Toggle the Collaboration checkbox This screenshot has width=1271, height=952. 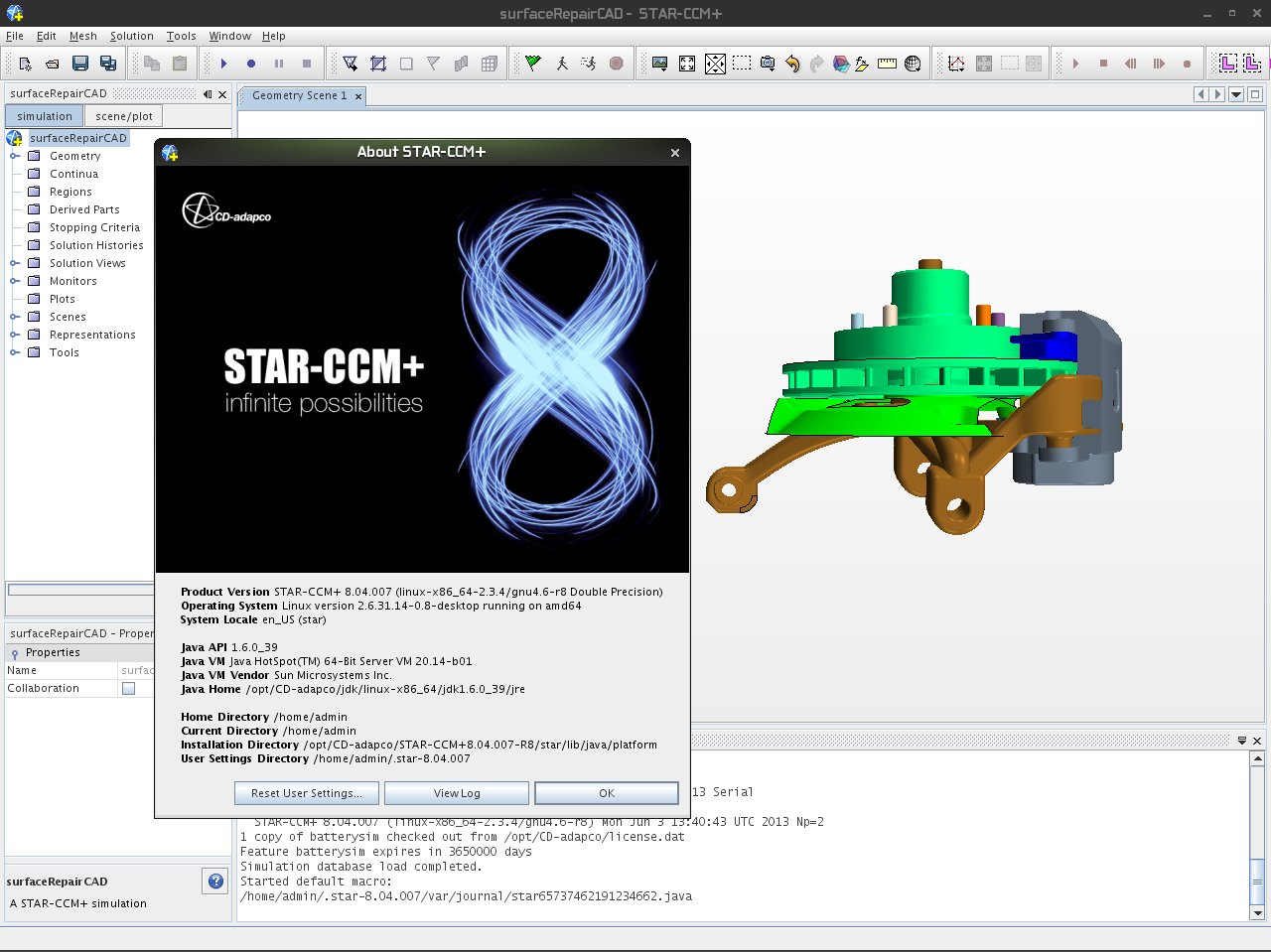[x=128, y=688]
